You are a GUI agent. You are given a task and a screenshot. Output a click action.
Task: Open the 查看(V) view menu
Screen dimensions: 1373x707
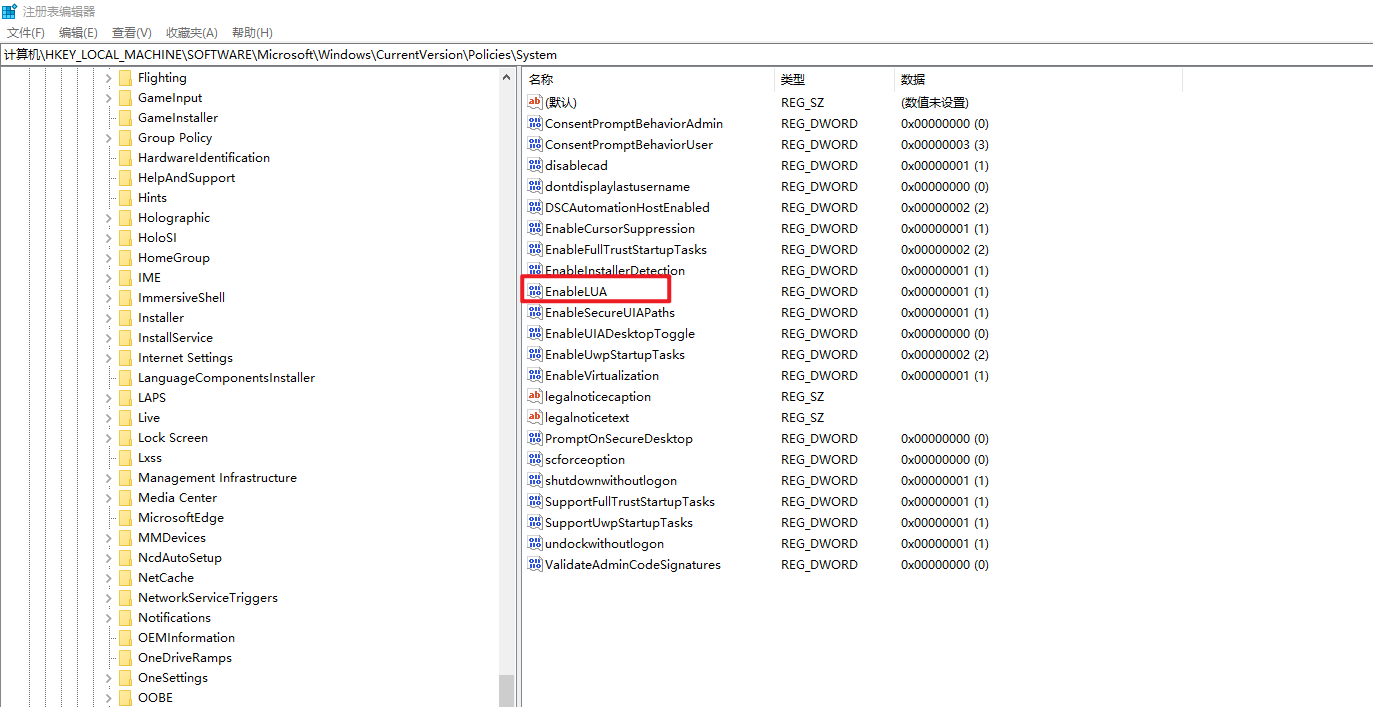tap(132, 33)
